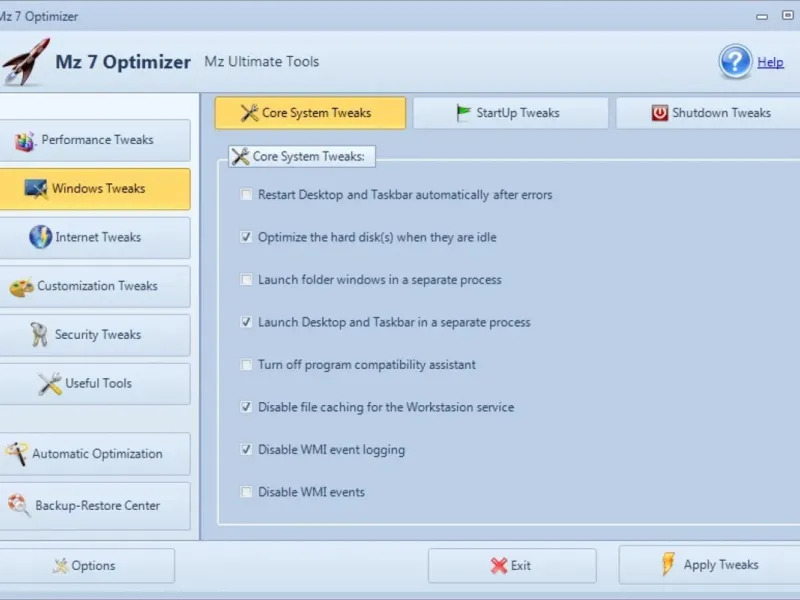
Task: Click the Useful Tools wrench icon
Action: (x=49, y=384)
